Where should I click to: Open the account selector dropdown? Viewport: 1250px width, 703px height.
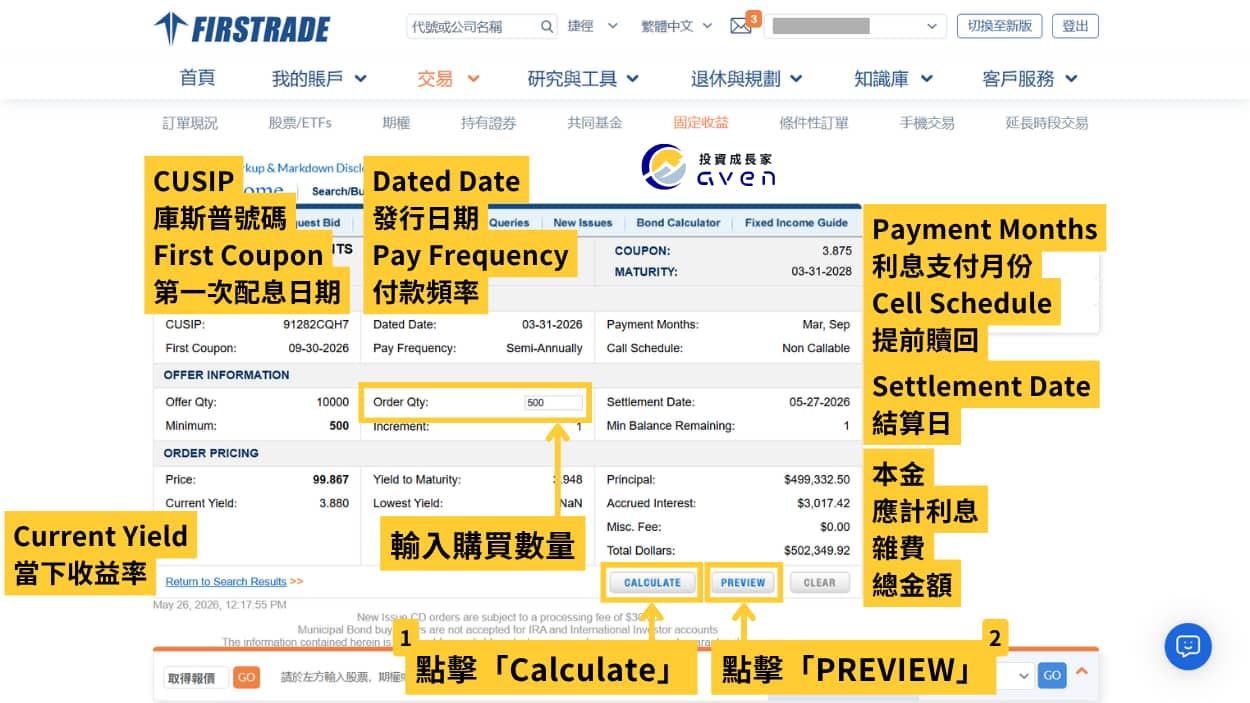click(x=855, y=27)
